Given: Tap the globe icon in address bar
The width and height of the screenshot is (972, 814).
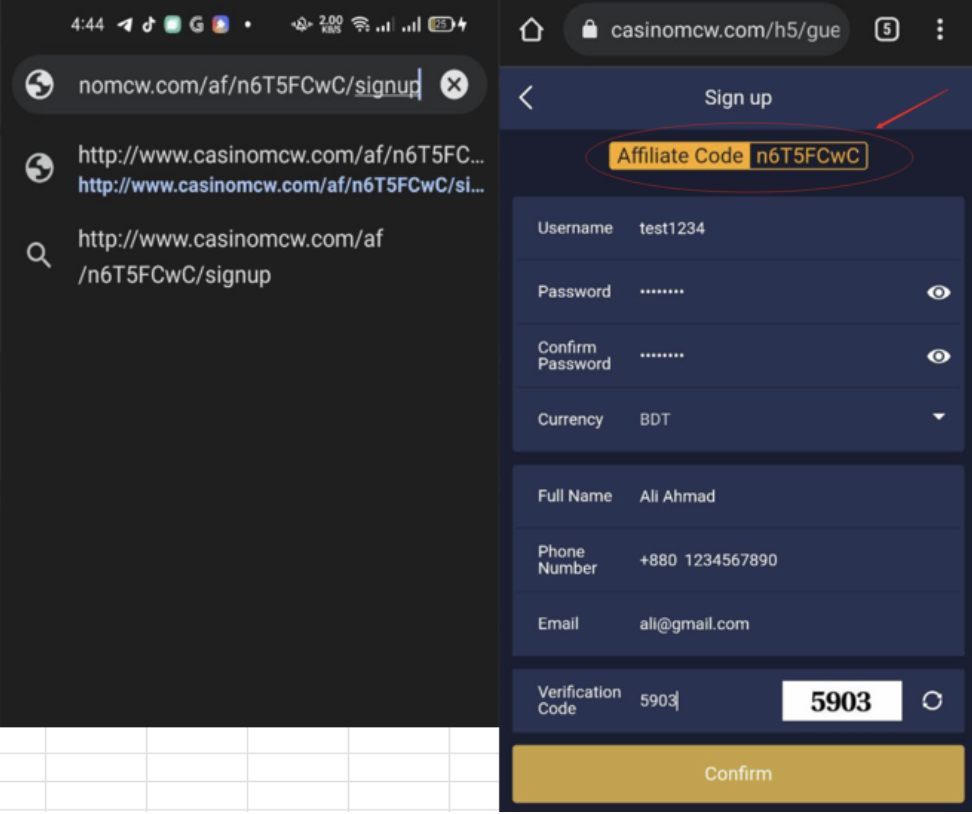Looking at the screenshot, I should click(40, 85).
